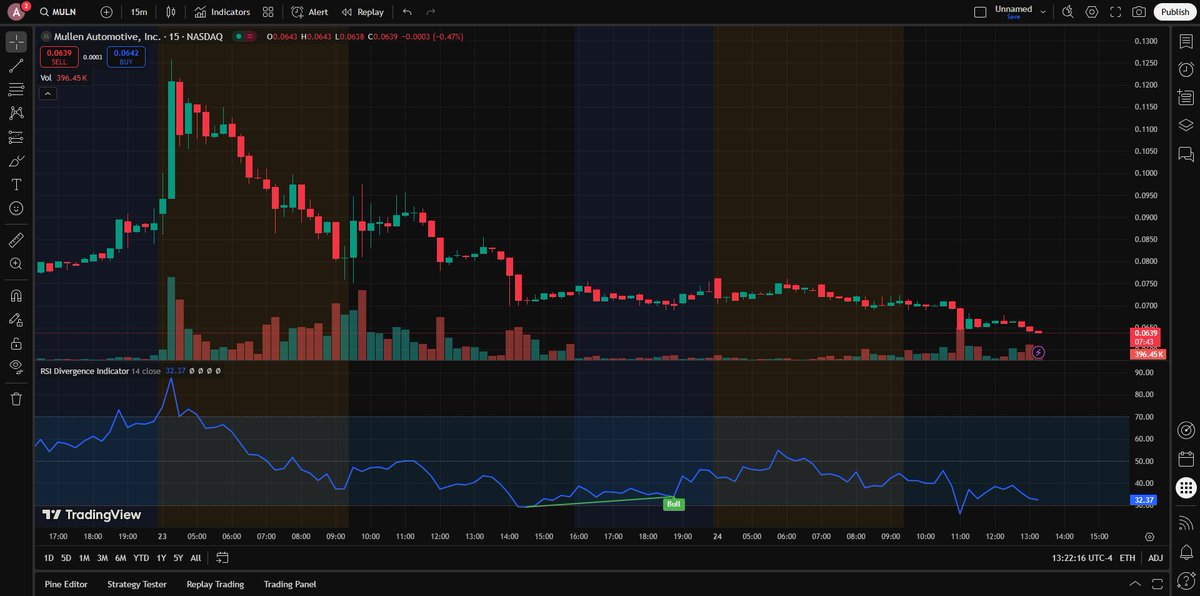Set date range to All
The image size is (1200, 596).
coord(195,557)
